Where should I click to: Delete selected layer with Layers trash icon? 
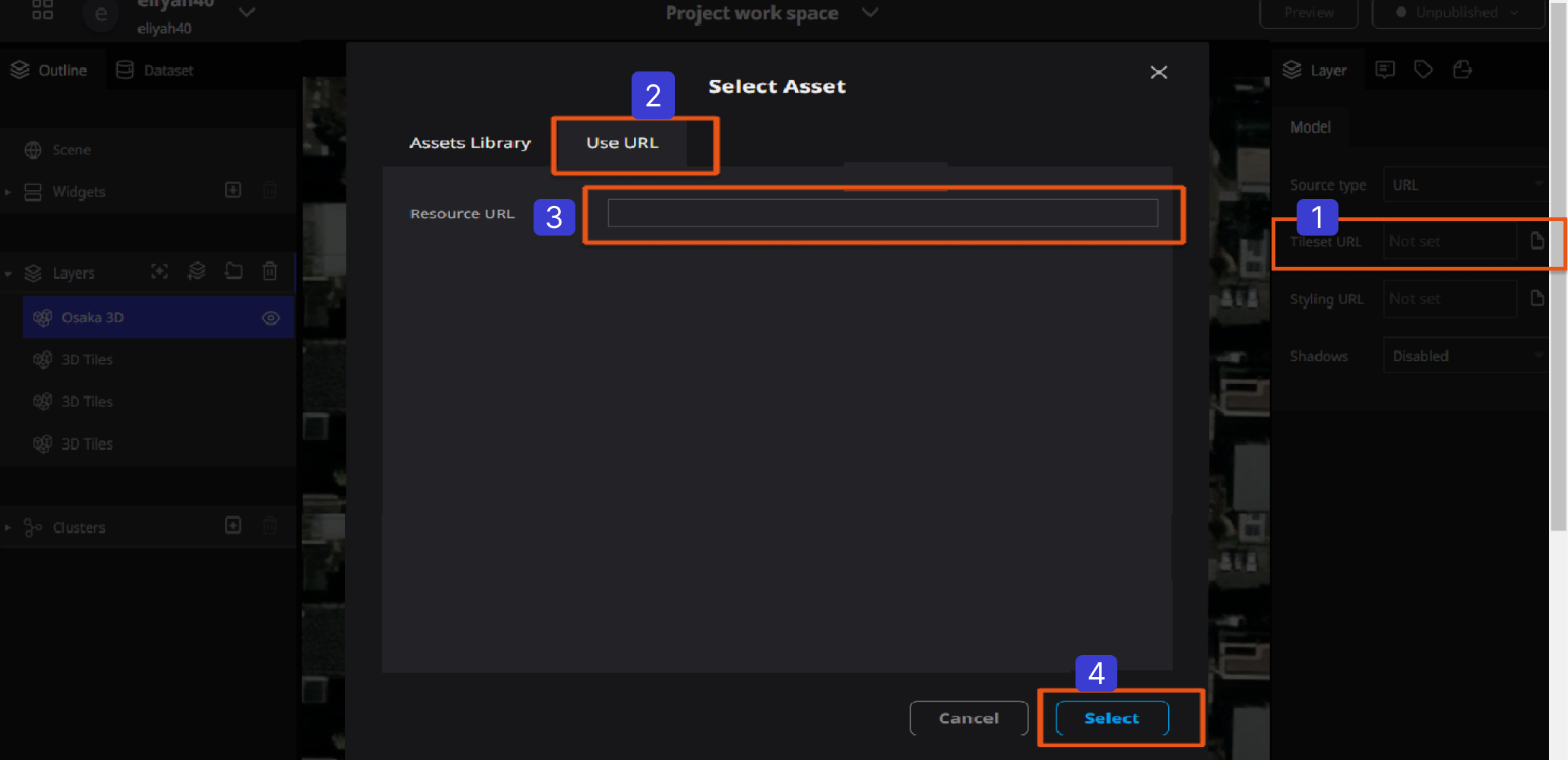pyautogui.click(x=270, y=271)
